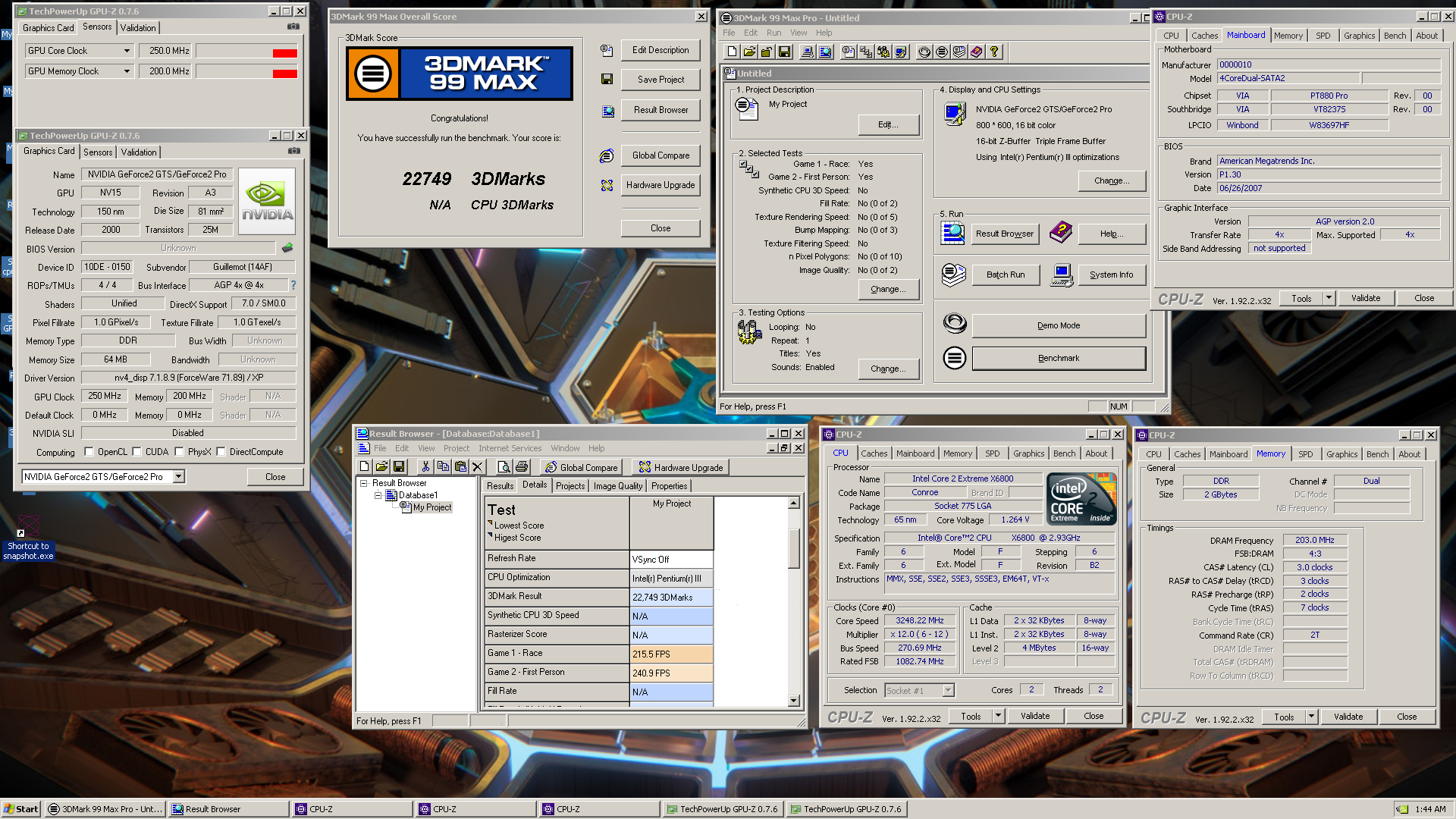
Task: Click Paste icon in Result Browser toolbar
Action: pyautogui.click(x=460, y=466)
